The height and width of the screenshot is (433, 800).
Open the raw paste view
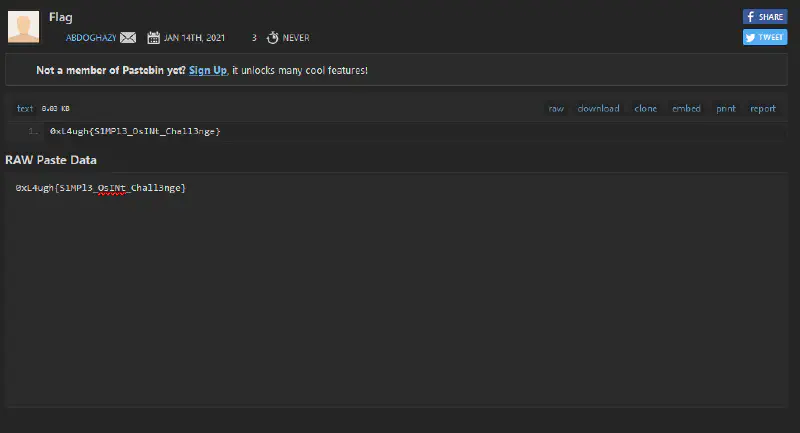(x=556, y=108)
